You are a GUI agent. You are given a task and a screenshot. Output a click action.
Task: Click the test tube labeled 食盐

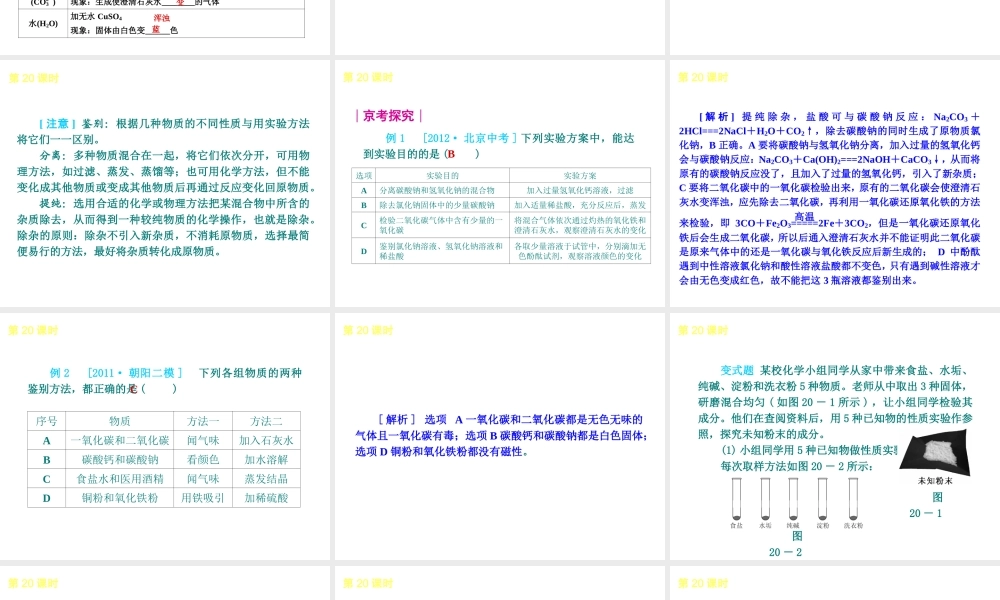click(x=737, y=499)
